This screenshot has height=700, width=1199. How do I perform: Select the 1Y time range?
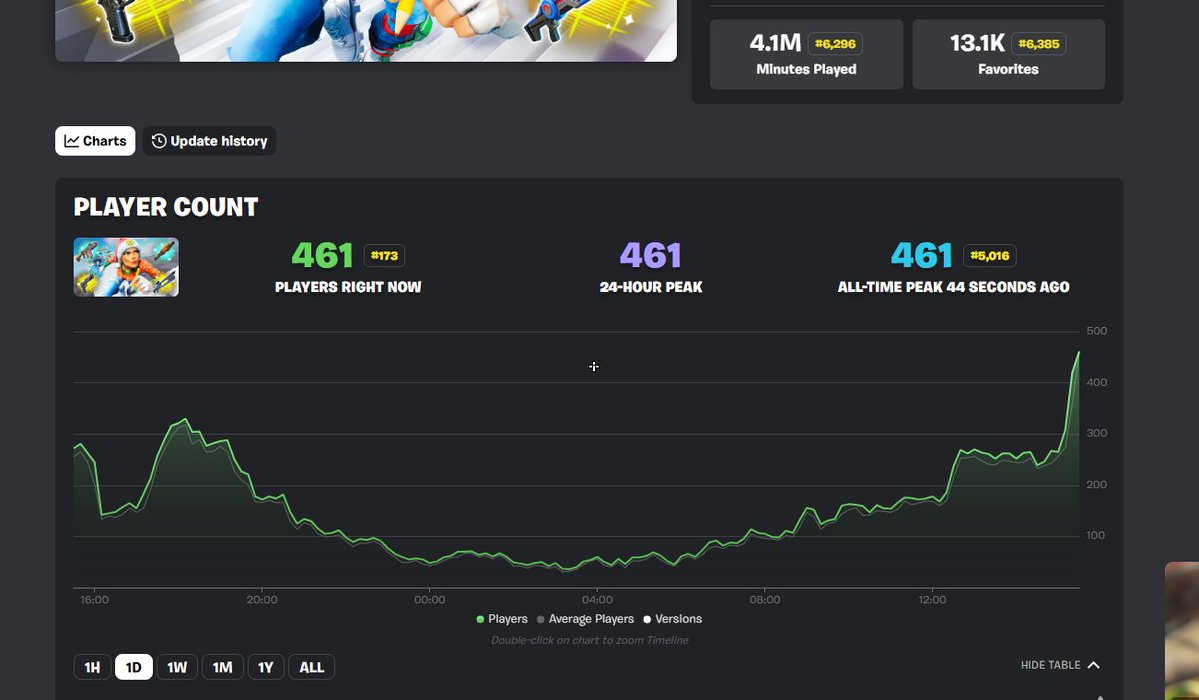click(x=265, y=667)
